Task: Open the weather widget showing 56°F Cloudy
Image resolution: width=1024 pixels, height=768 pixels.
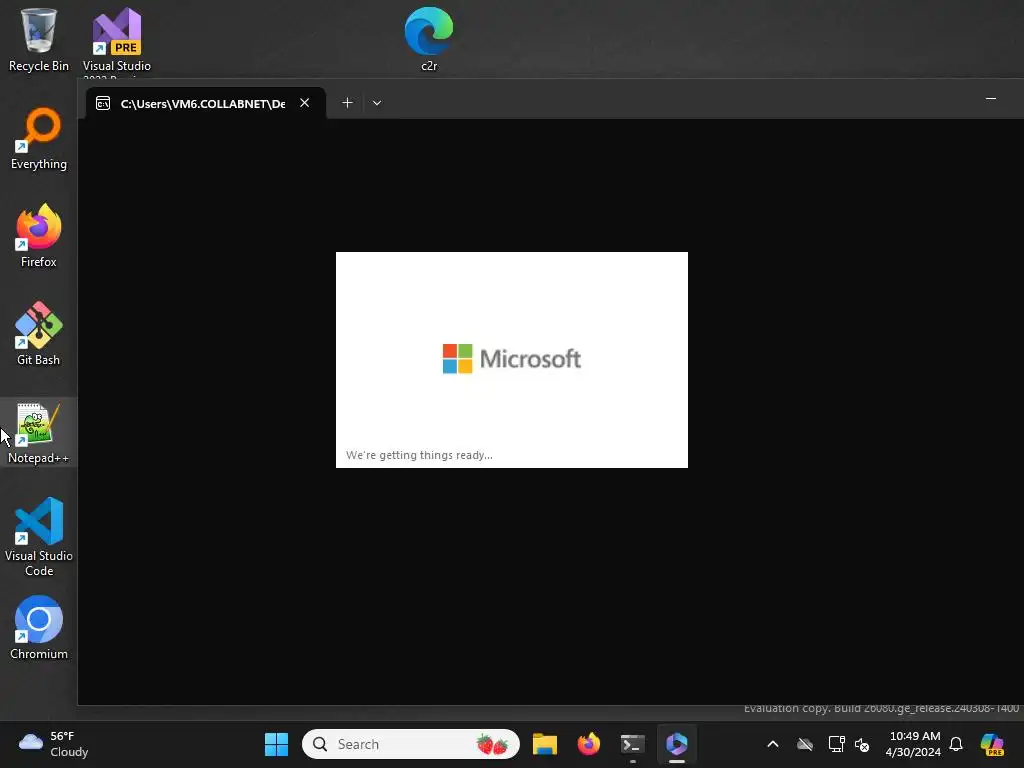Action: pos(54,744)
